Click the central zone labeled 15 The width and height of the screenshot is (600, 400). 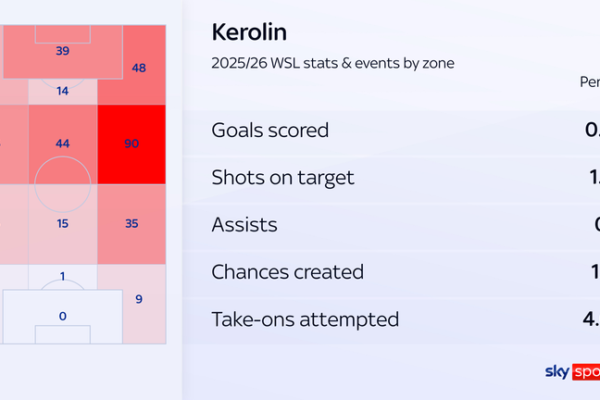tap(63, 224)
